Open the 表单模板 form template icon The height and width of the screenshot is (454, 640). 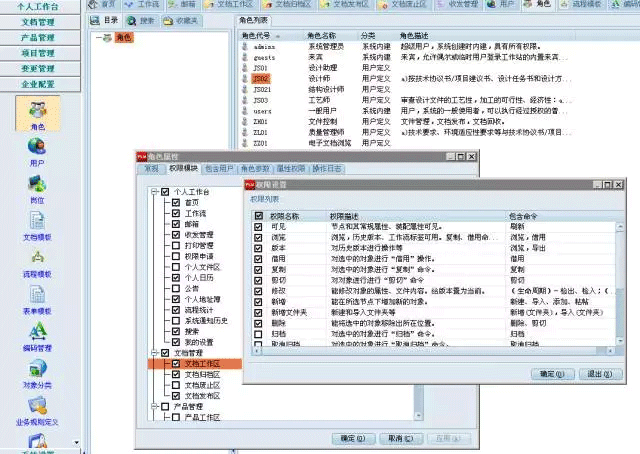37,298
